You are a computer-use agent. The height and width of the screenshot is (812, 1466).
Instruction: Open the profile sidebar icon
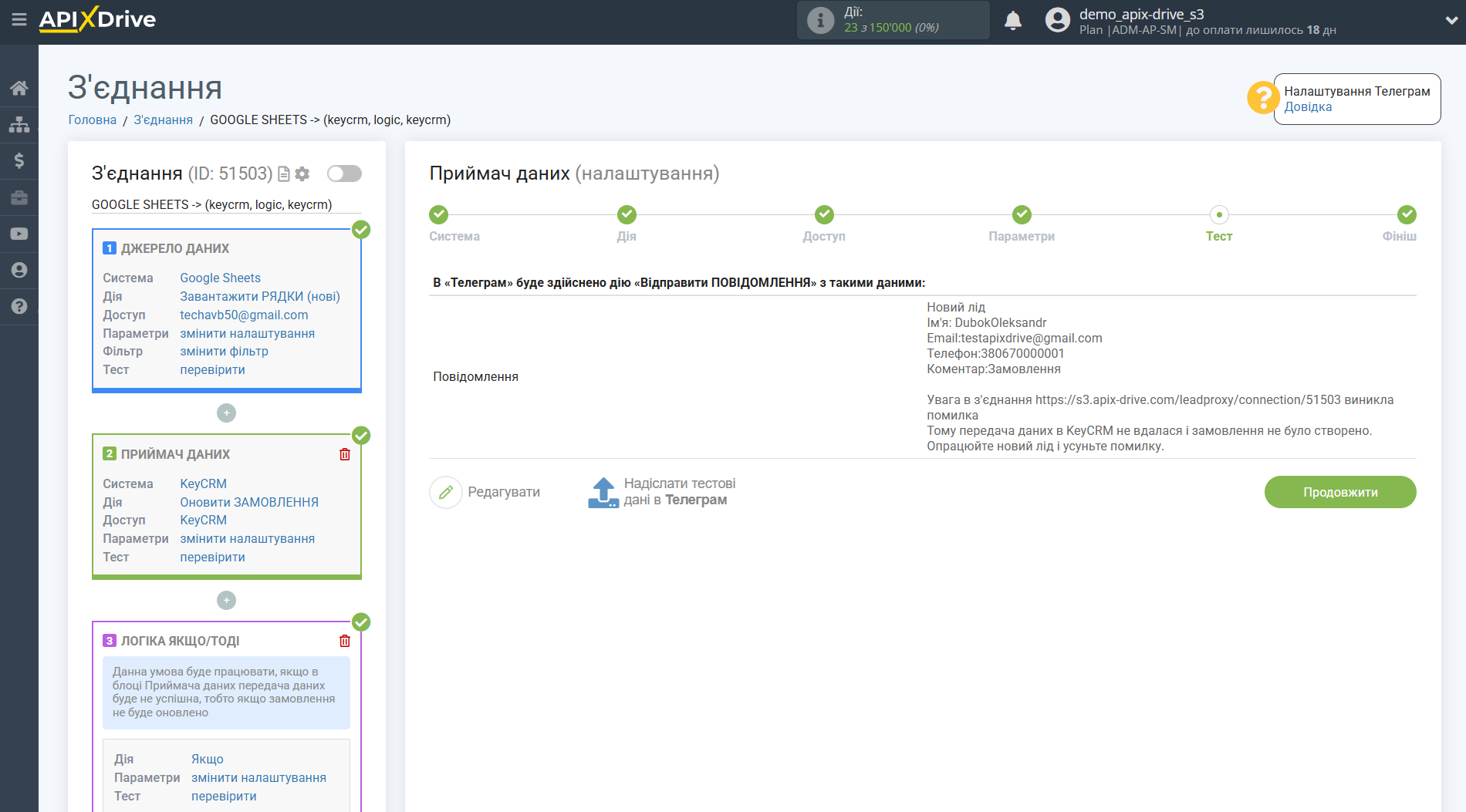(x=19, y=270)
